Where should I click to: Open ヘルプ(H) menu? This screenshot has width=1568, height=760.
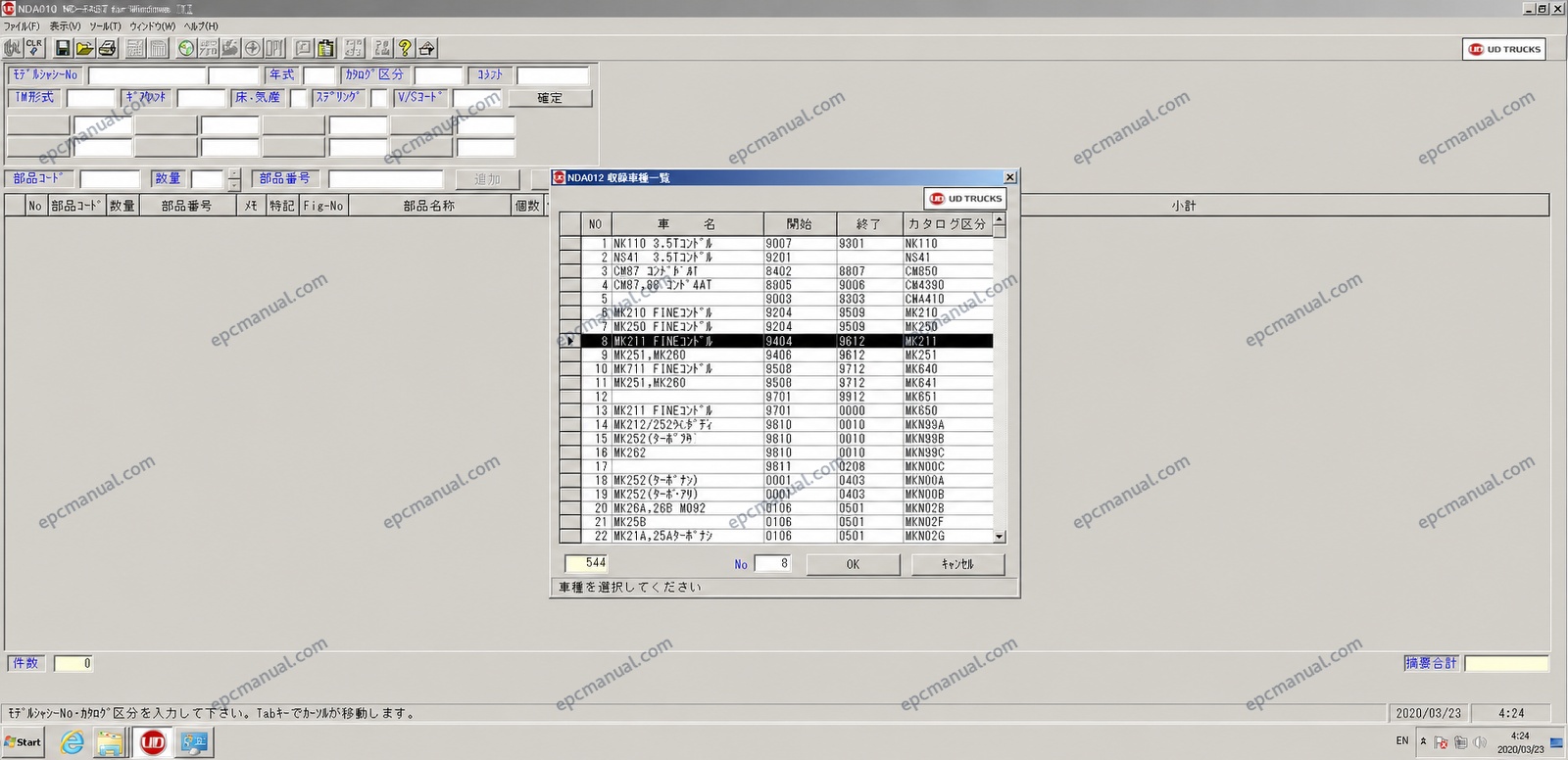(x=201, y=26)
